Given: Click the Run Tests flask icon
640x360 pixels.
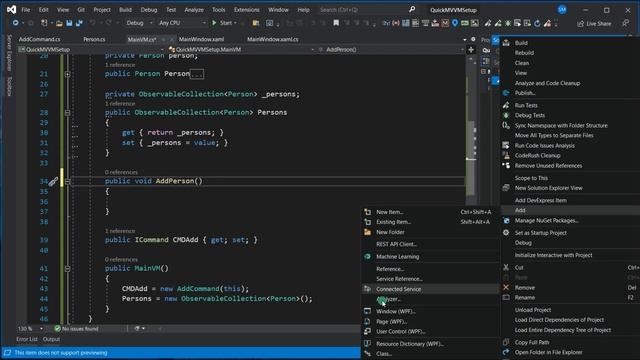Looking at the screenshot, I should click(x=506, y=105).
